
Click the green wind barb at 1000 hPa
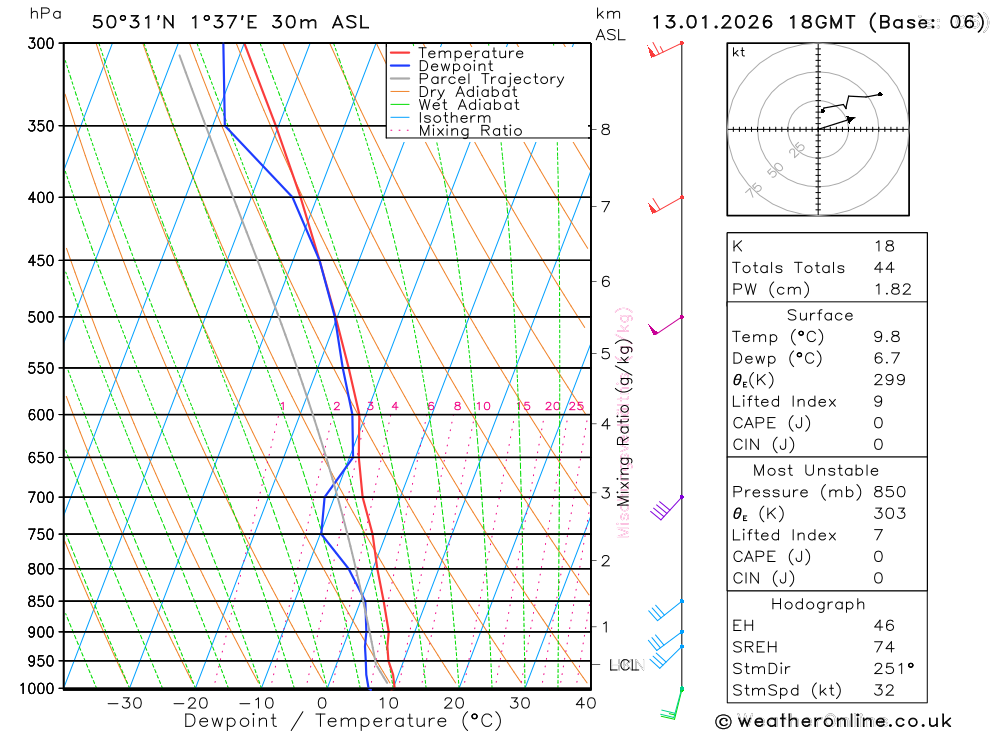(672, 706)
